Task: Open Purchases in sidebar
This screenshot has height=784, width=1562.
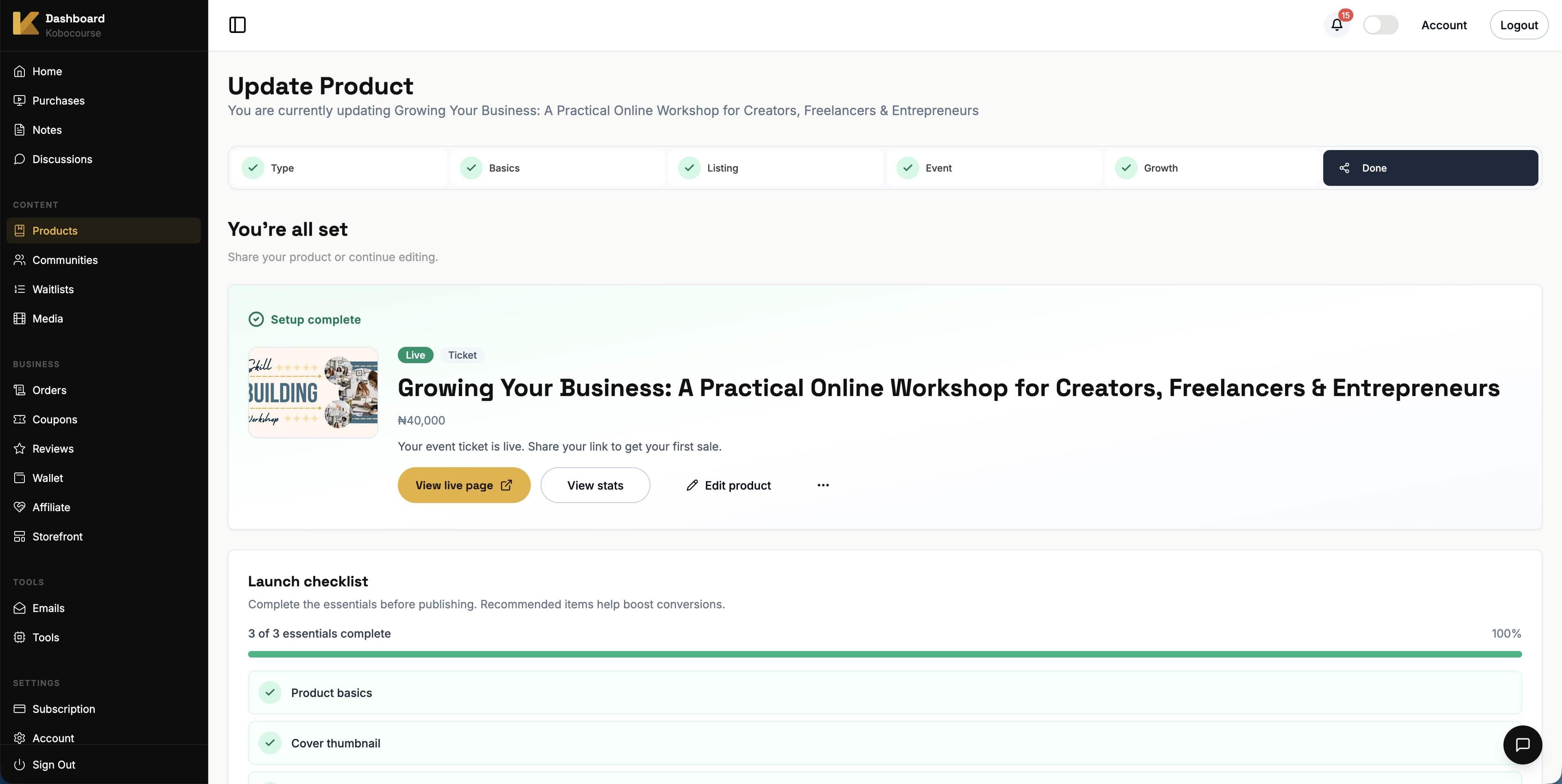Action: (x=104, y=101)
